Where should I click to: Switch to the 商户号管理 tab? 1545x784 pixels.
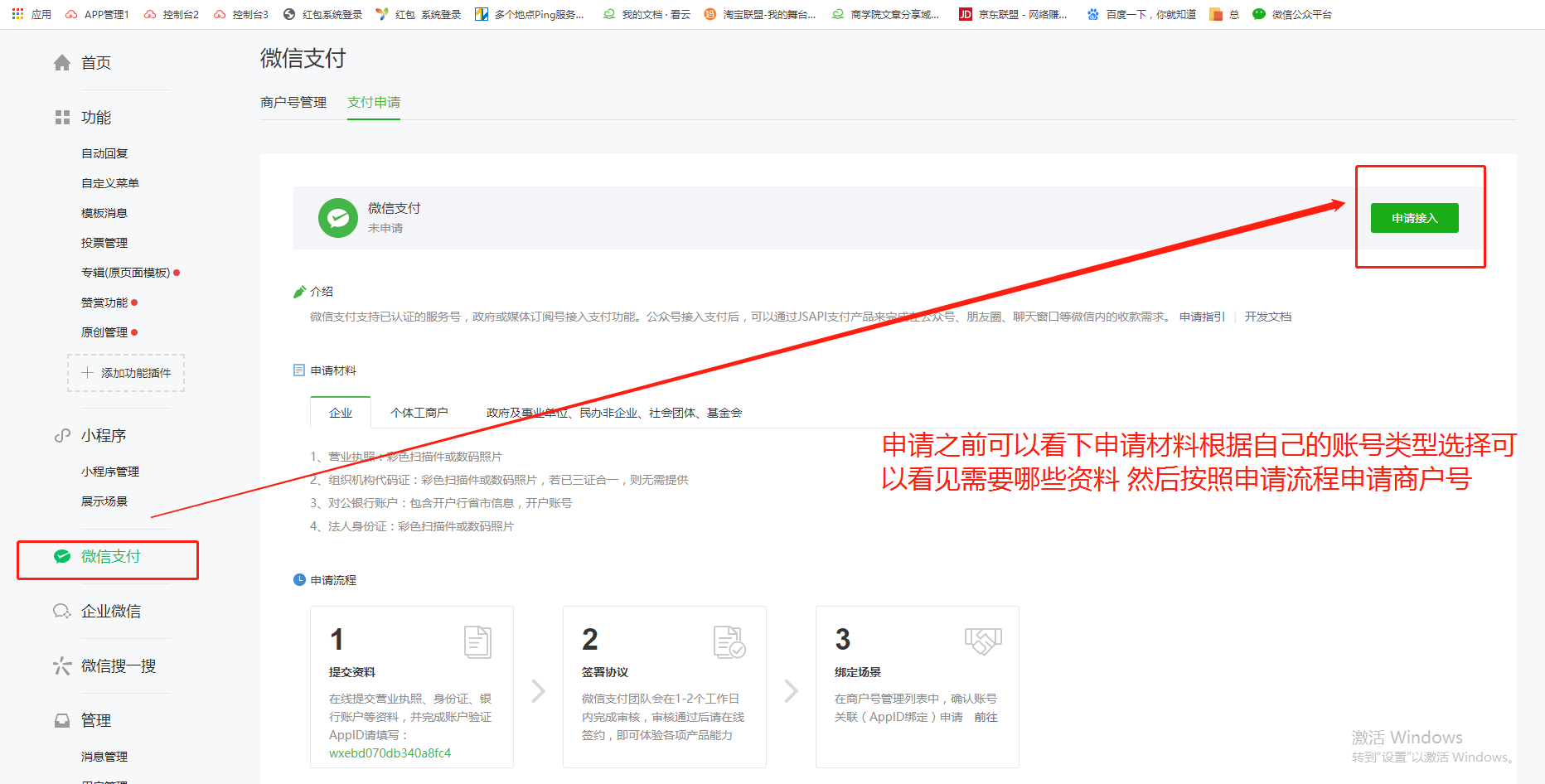click(293, 102)
